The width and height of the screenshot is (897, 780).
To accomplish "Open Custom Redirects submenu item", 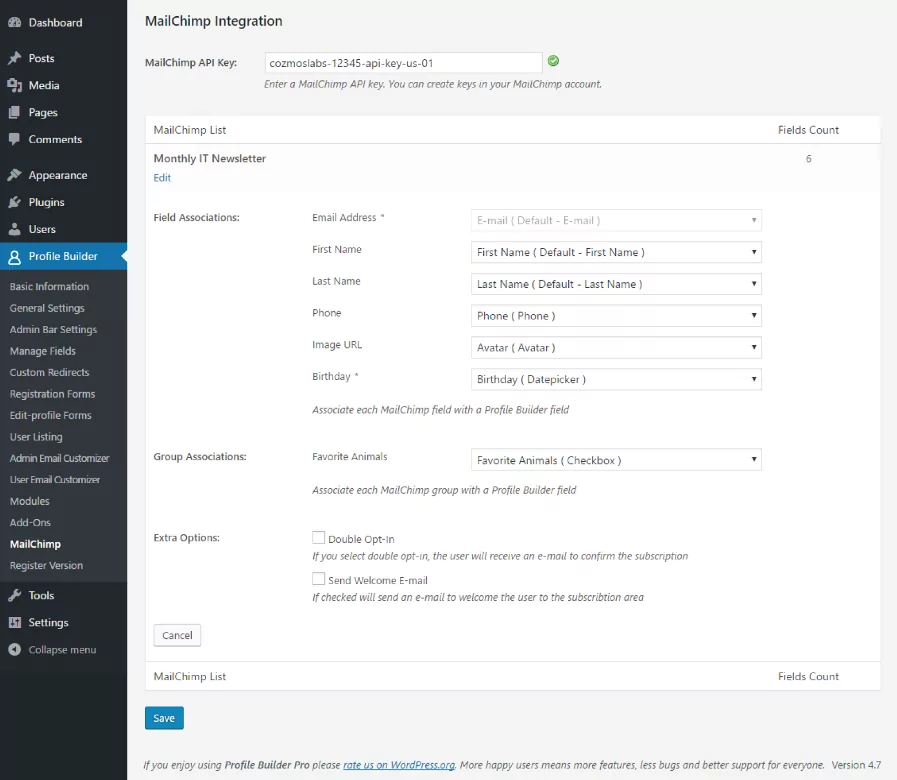I will pos(50,373).
